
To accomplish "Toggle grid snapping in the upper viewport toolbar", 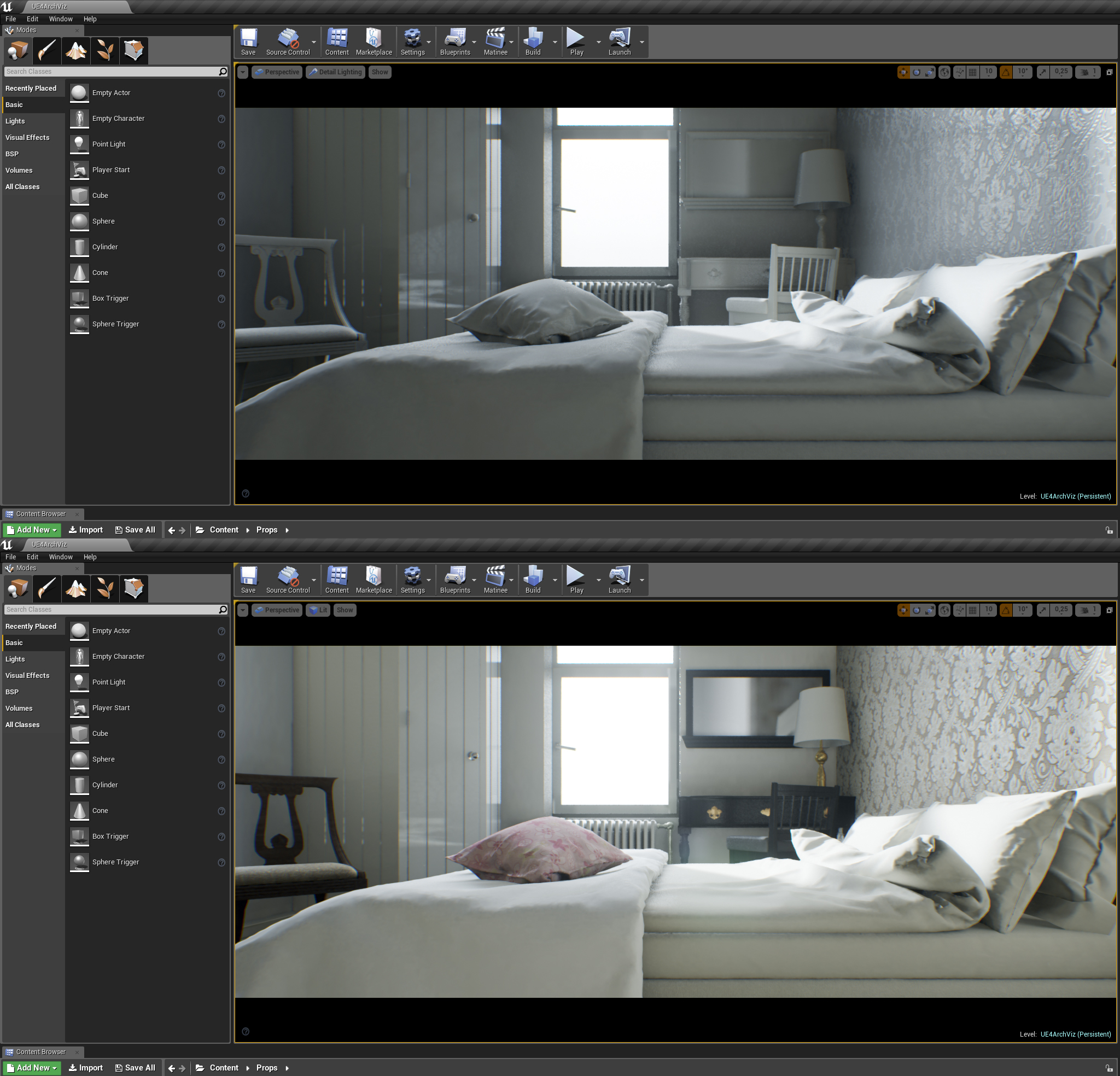I will coord(972,72).
